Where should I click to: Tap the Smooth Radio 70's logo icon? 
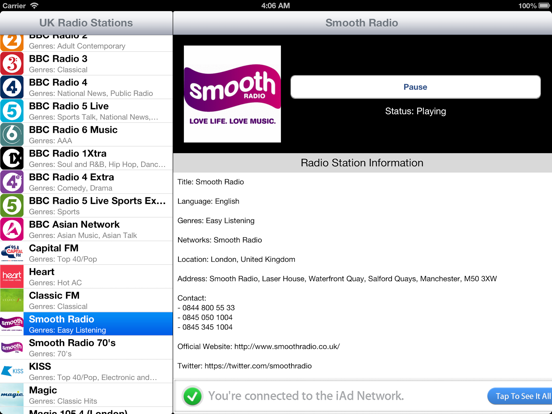(12, 347)
